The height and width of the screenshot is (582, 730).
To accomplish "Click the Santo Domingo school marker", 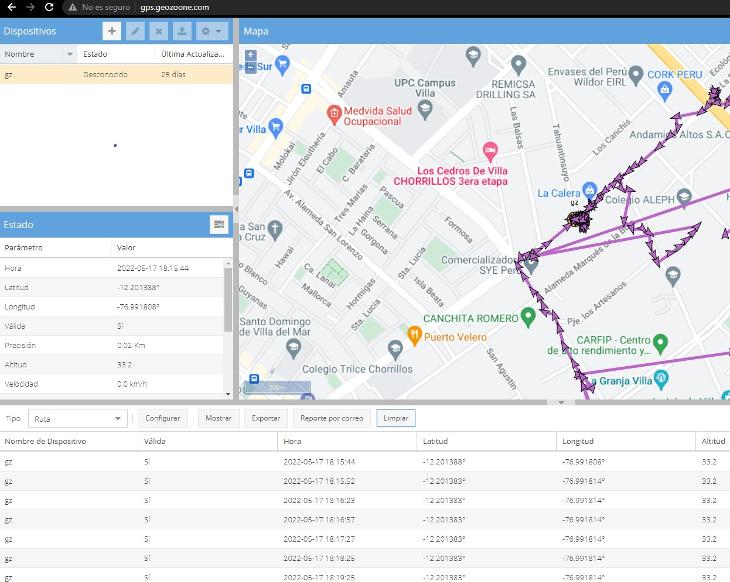I will pos(293,349).
